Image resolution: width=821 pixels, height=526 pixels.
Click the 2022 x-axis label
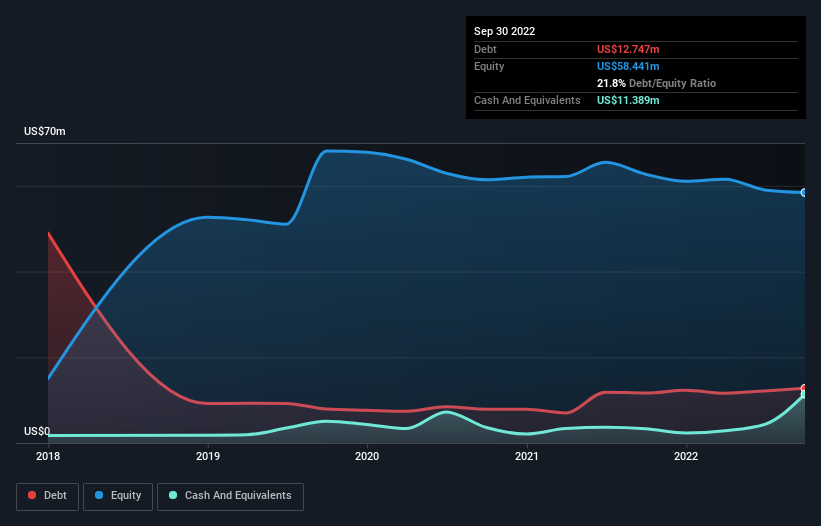point(686,456)
